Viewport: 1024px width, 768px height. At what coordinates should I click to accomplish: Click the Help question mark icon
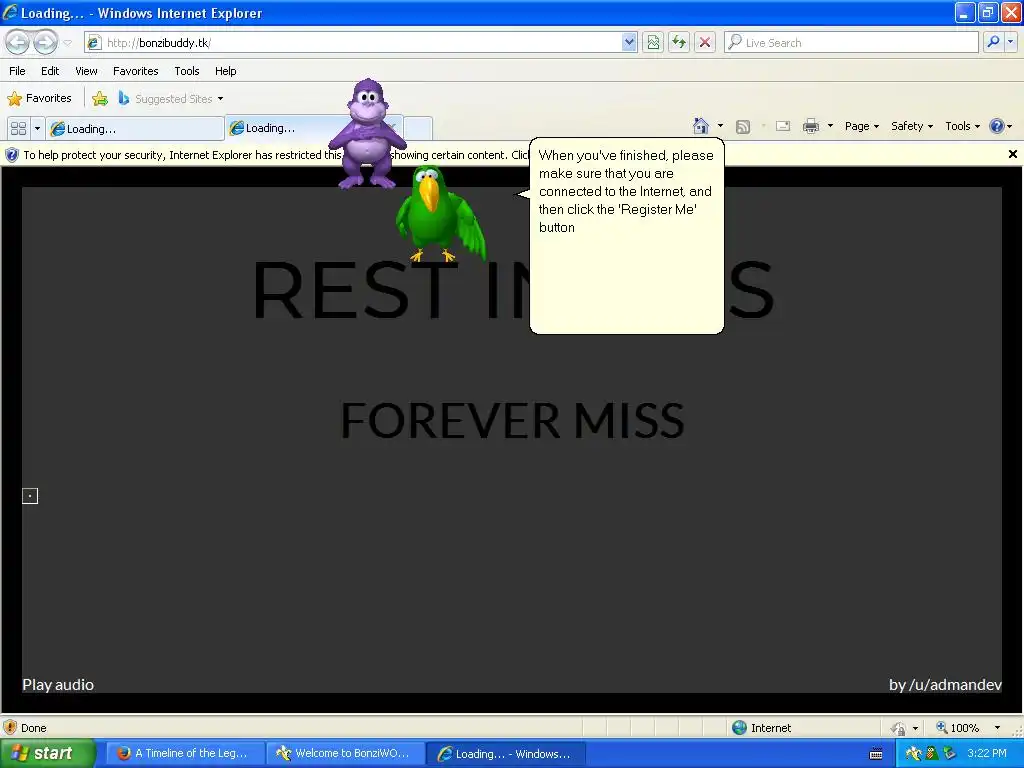pos(997,126)
